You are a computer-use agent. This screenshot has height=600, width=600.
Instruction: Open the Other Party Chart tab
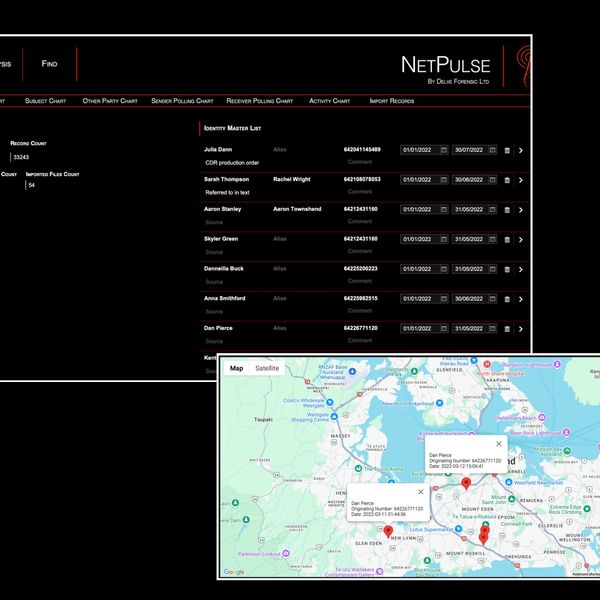[110, 101]
